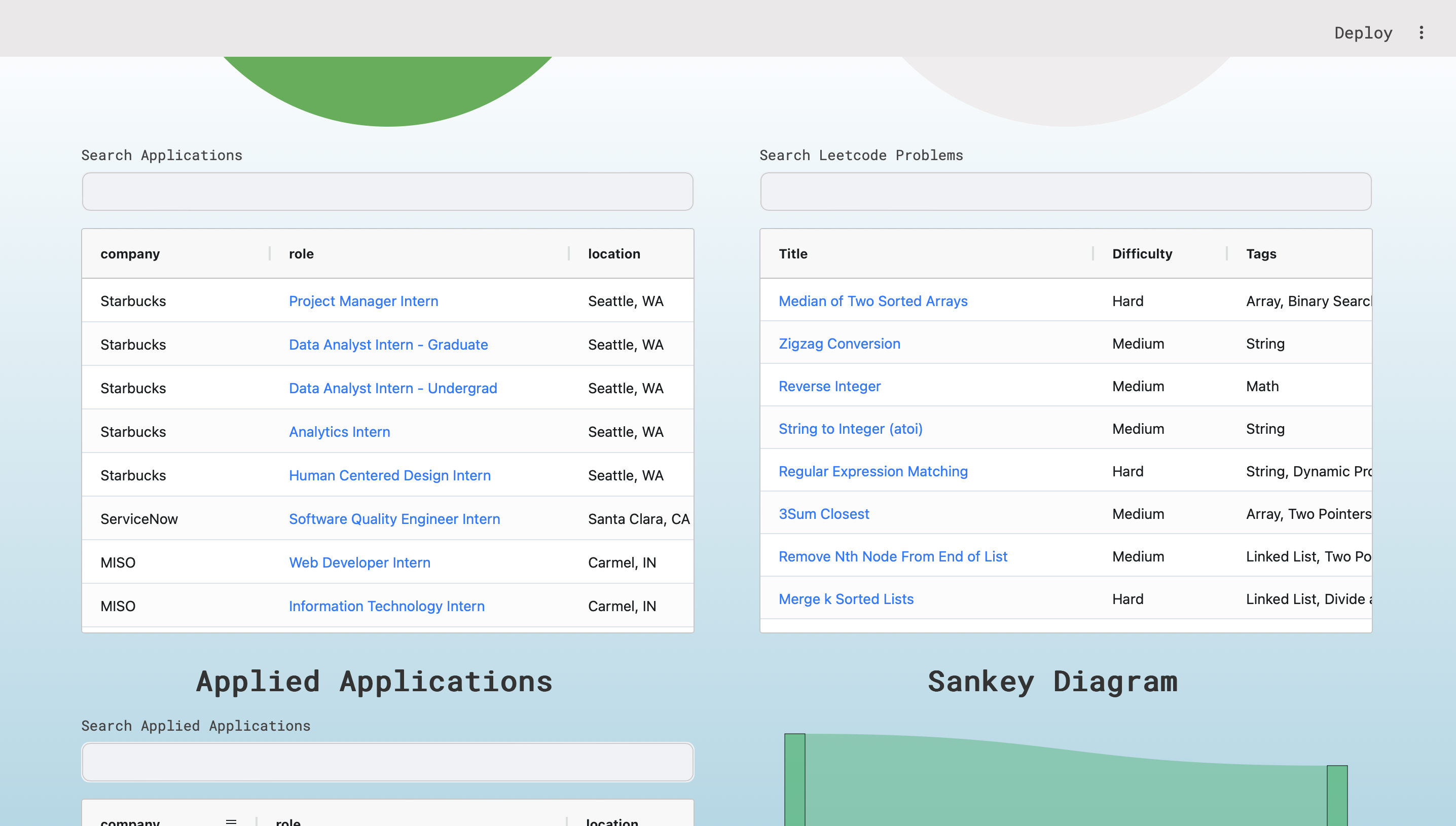1456x826 pixels.
Task: Click the Tags column header
Action: (x=1261, y=253)
